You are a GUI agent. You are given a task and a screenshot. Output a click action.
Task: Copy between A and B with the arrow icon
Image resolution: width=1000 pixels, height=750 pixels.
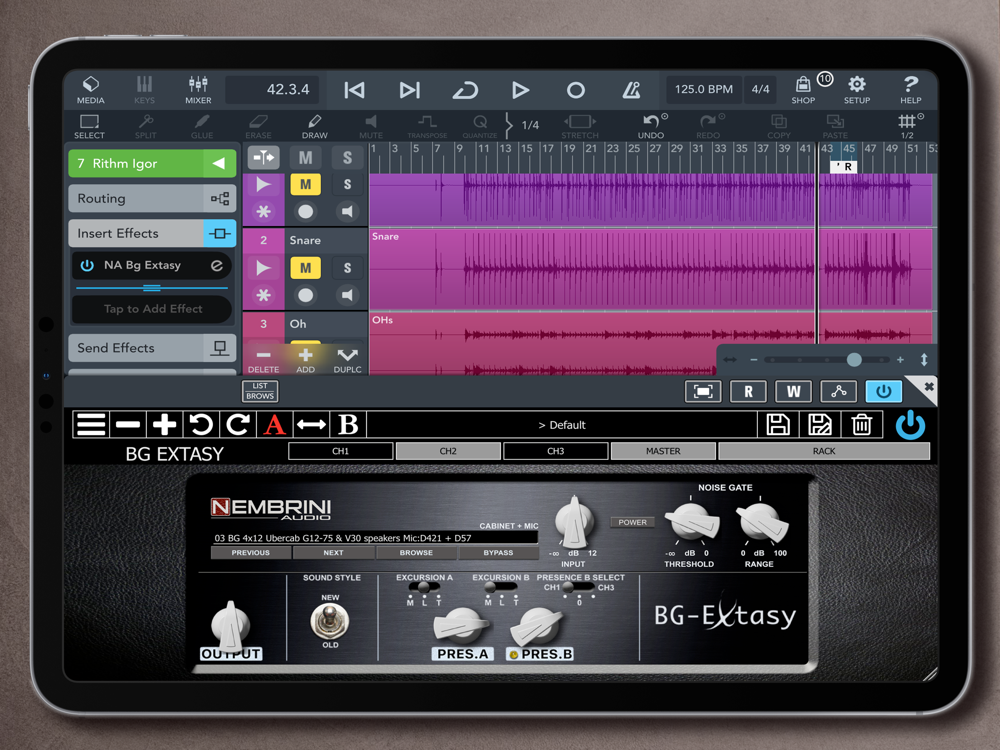coord(311,425)
